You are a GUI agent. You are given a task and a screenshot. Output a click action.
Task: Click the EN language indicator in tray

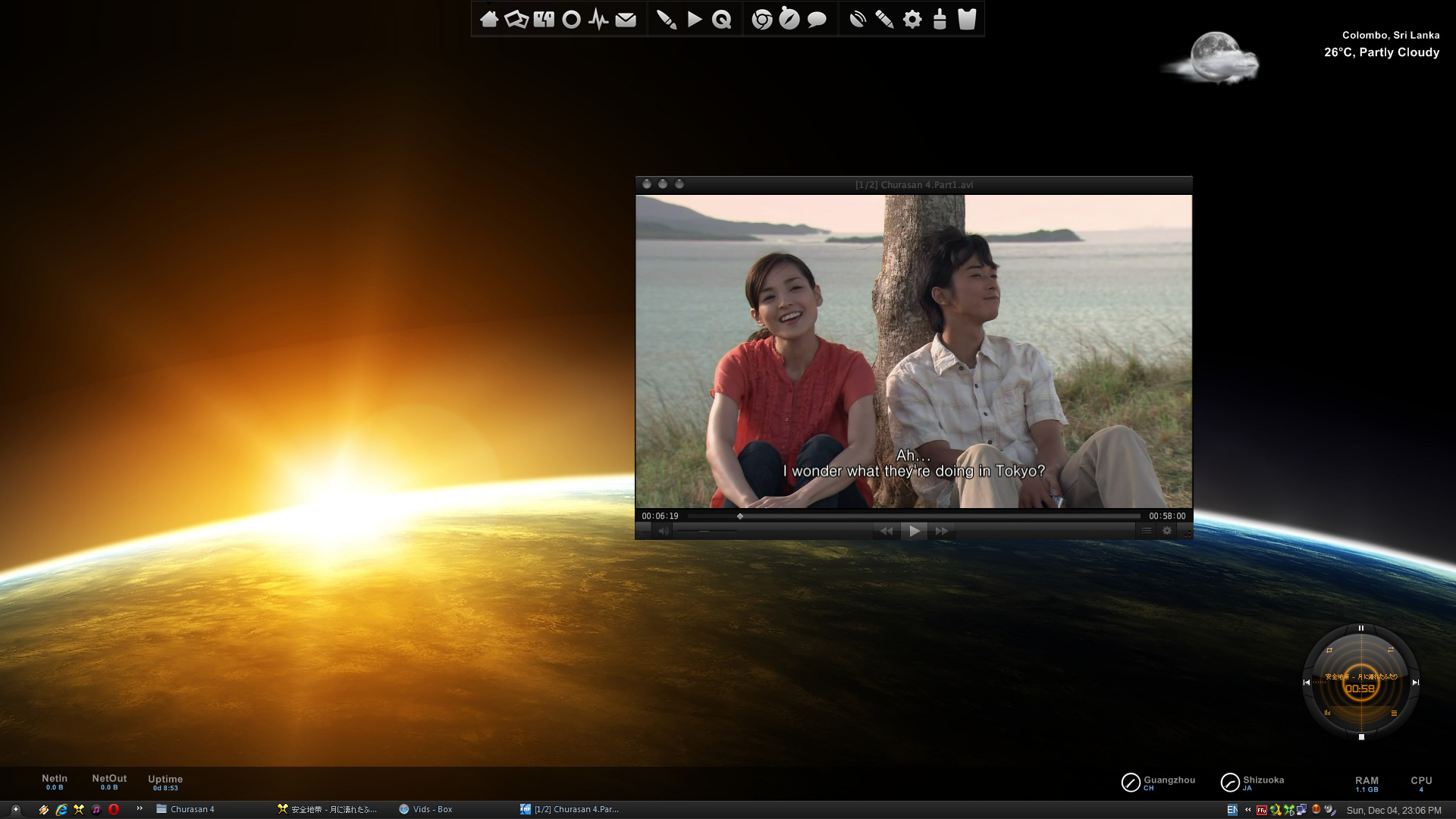(1232, 810)
